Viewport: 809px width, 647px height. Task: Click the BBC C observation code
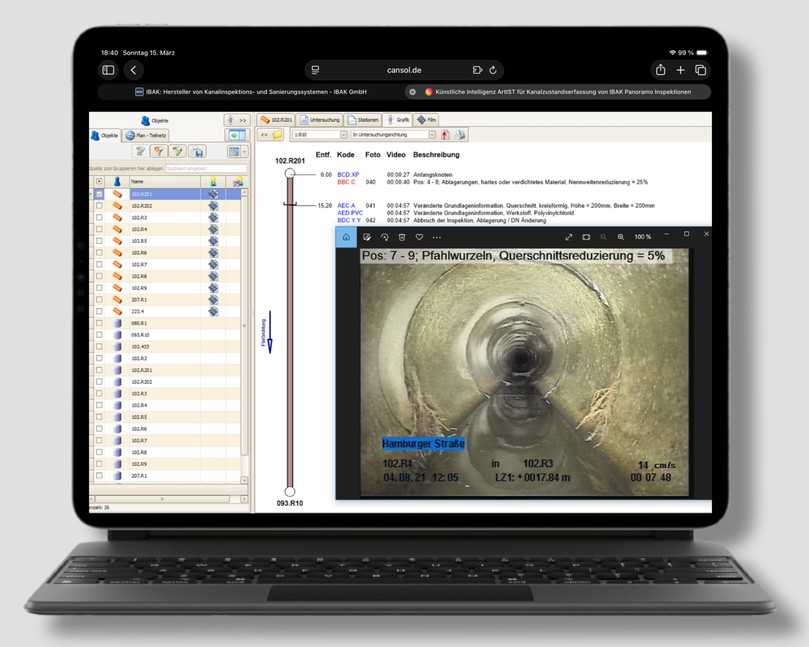(346, 182)
